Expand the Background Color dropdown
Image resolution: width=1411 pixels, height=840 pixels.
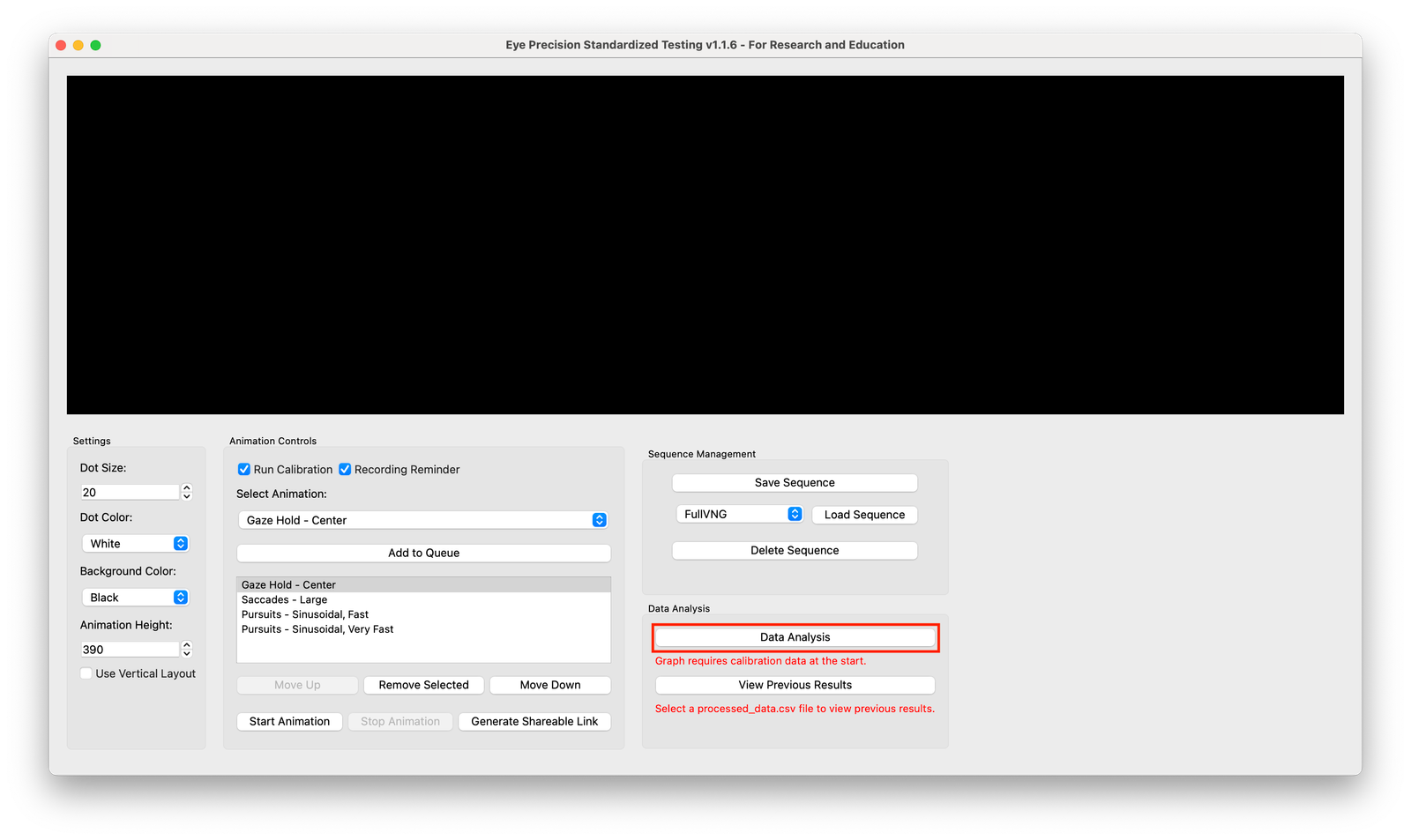click(135, 598)
